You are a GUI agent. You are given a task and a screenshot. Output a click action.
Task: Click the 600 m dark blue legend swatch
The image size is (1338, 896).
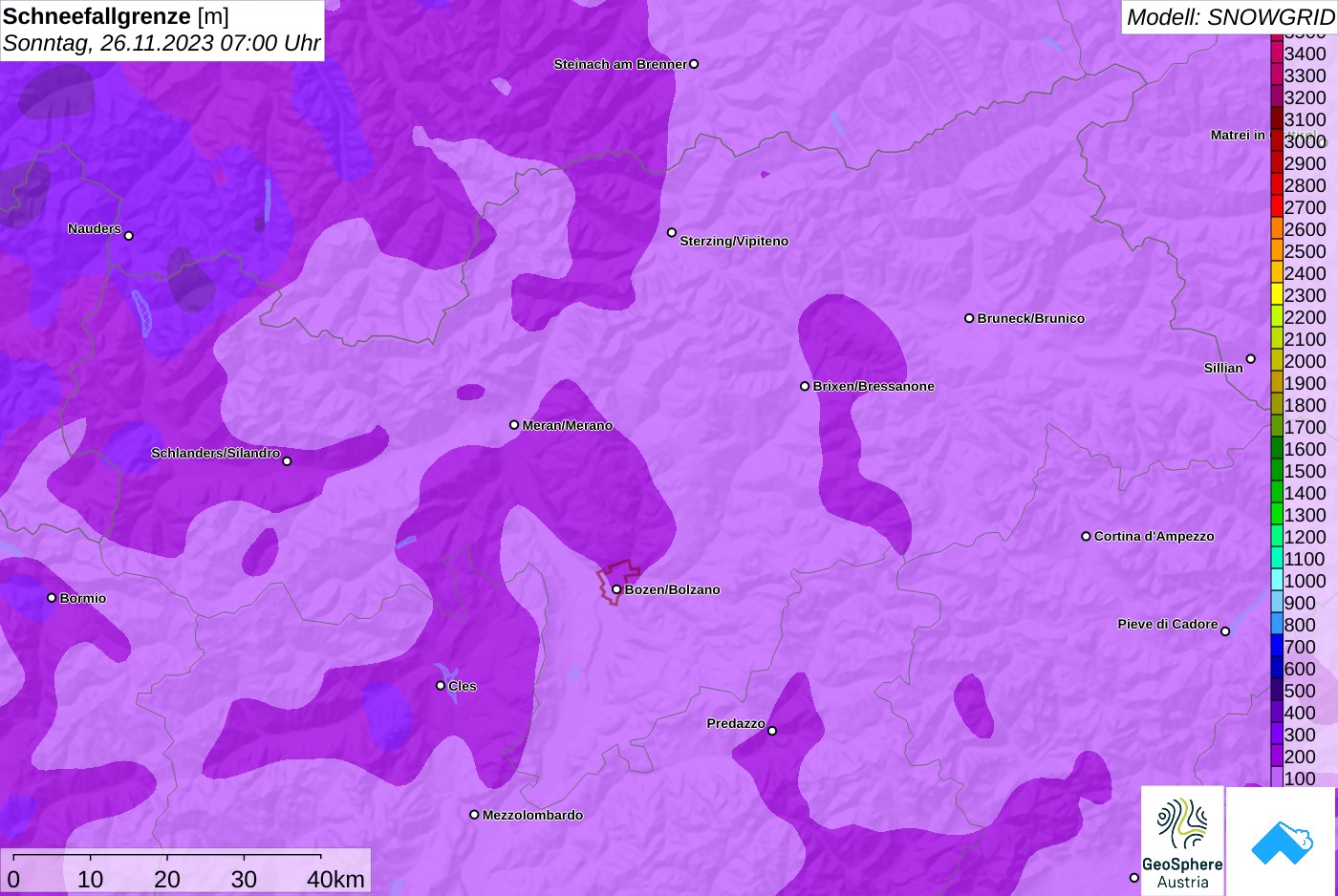[x=1276, y=667]
